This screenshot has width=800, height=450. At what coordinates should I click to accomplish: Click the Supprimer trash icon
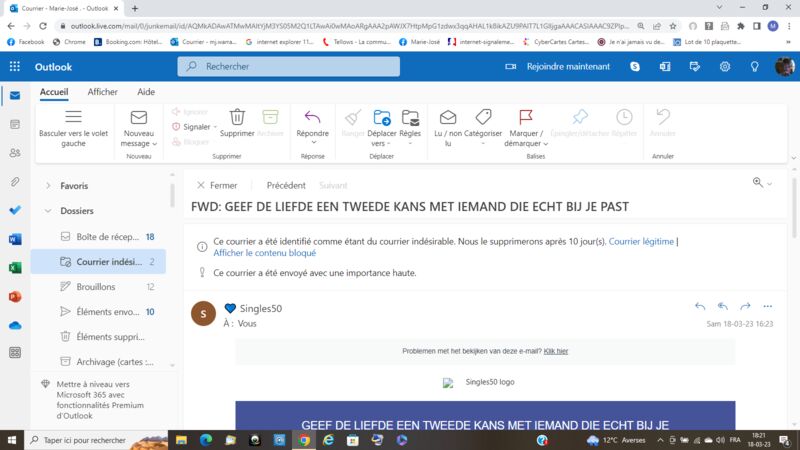pyautogui.click(x=237, y=118)
